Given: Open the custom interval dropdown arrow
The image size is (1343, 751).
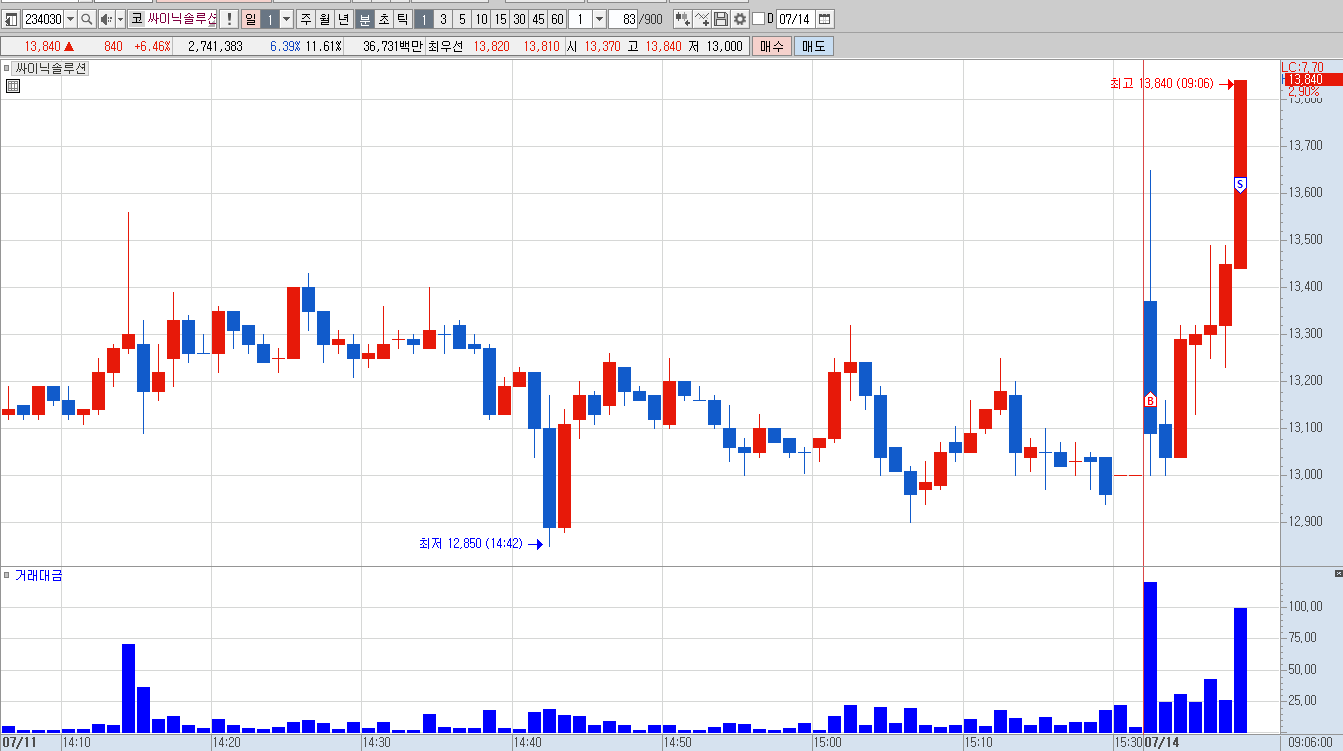Looking at the screenshot, I should click(x=599, y=19).
